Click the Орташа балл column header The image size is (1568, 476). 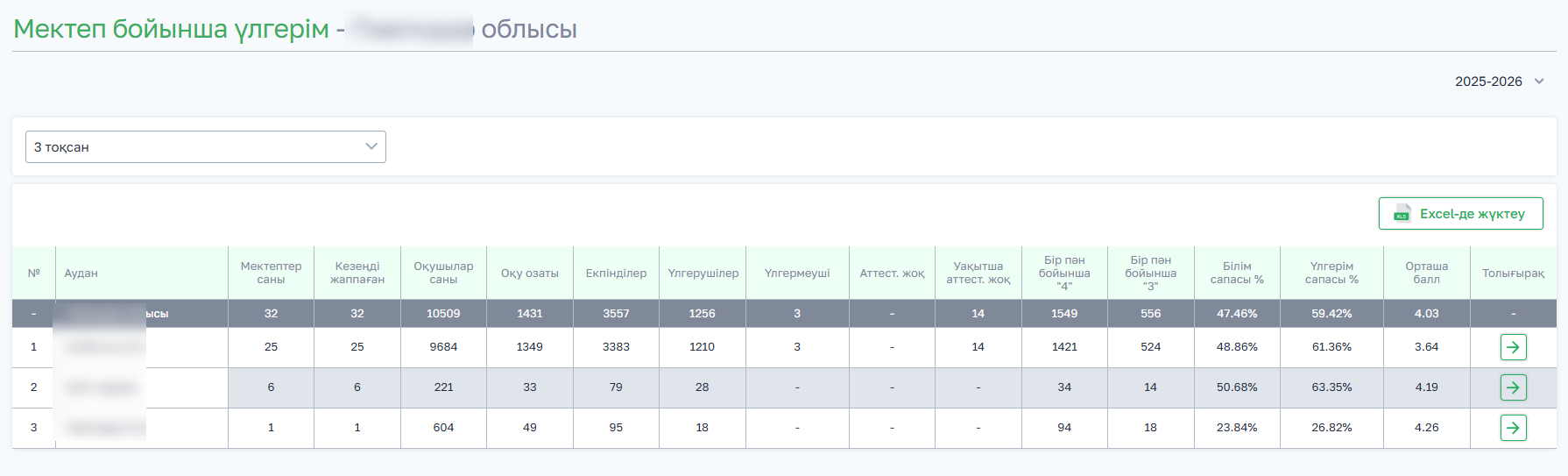(1426, 273)
